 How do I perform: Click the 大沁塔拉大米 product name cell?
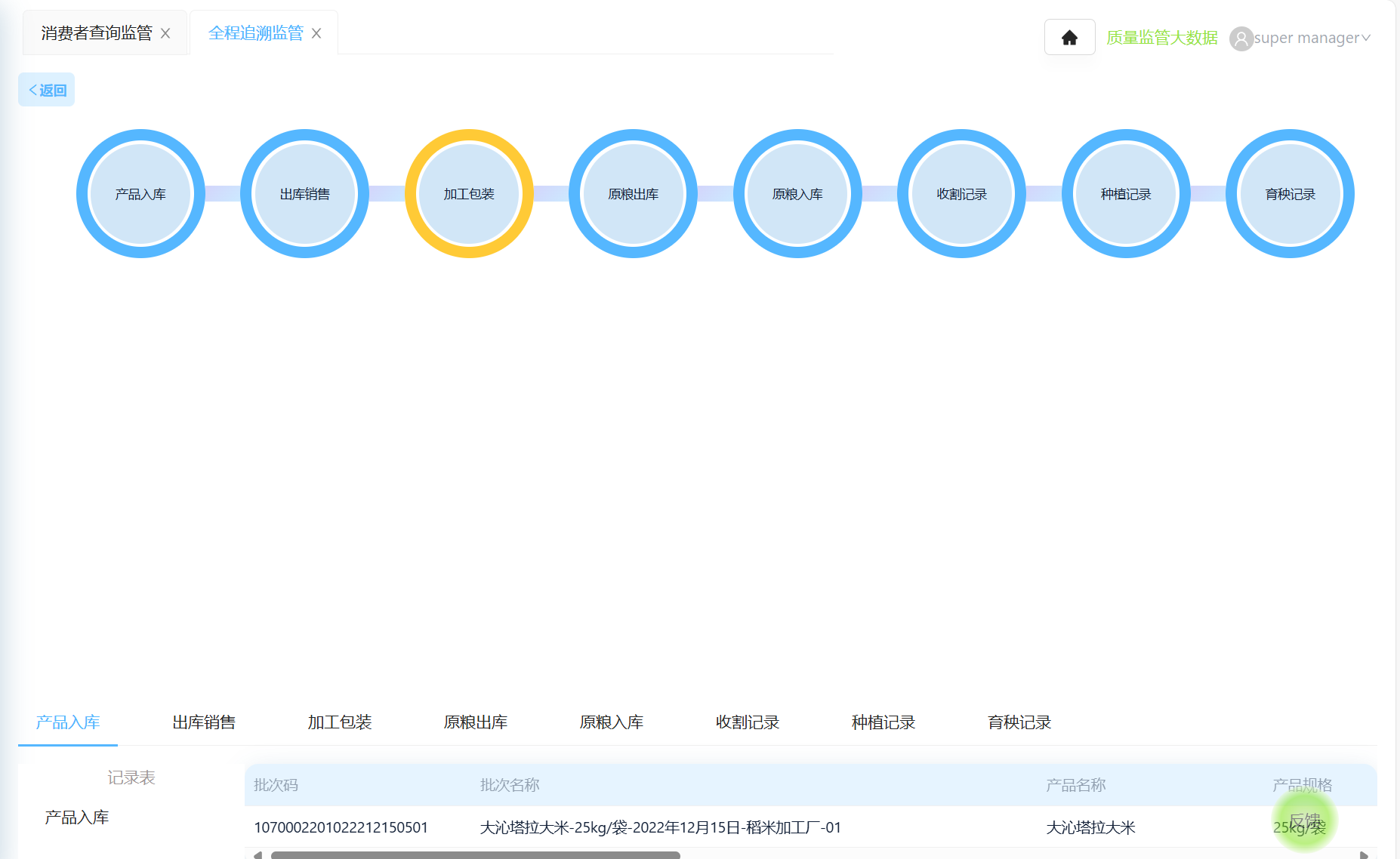pyautogui.click(x=1090, y=827)
